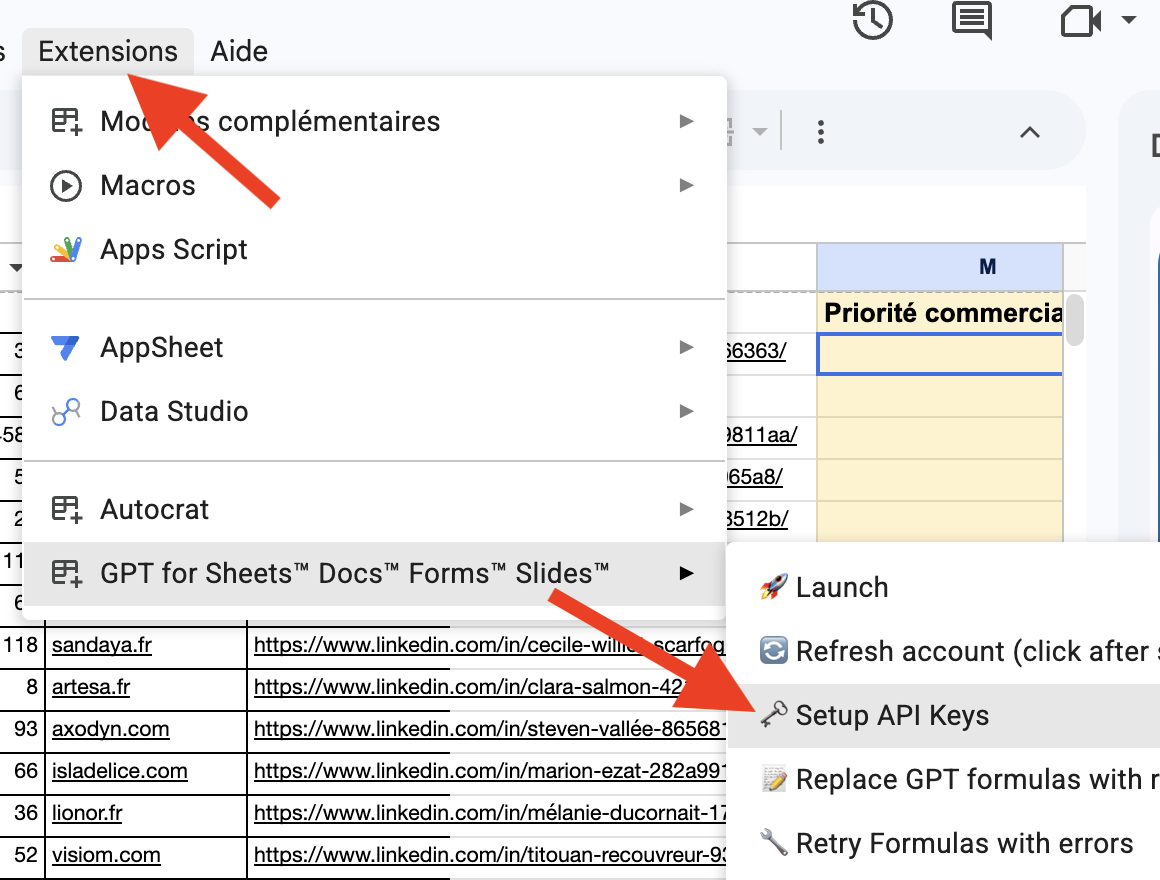Open the lionor.fr link

tap(87, 813)
